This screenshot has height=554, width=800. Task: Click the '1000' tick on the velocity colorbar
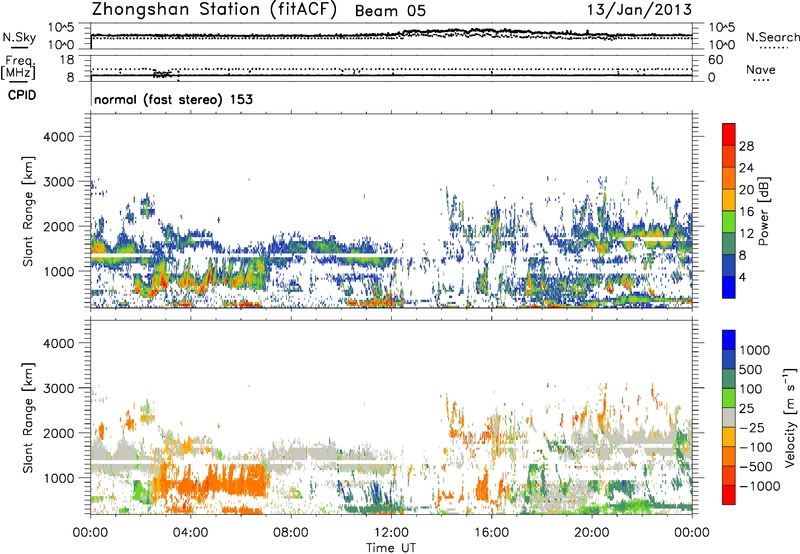coord(754,350)
